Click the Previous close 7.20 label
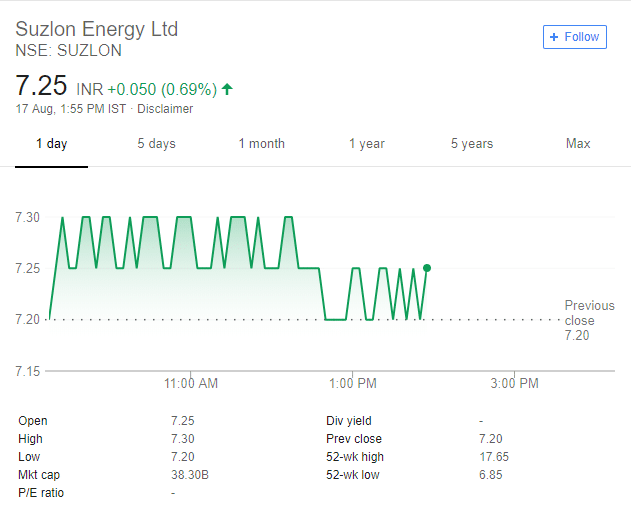 (590, 320)
